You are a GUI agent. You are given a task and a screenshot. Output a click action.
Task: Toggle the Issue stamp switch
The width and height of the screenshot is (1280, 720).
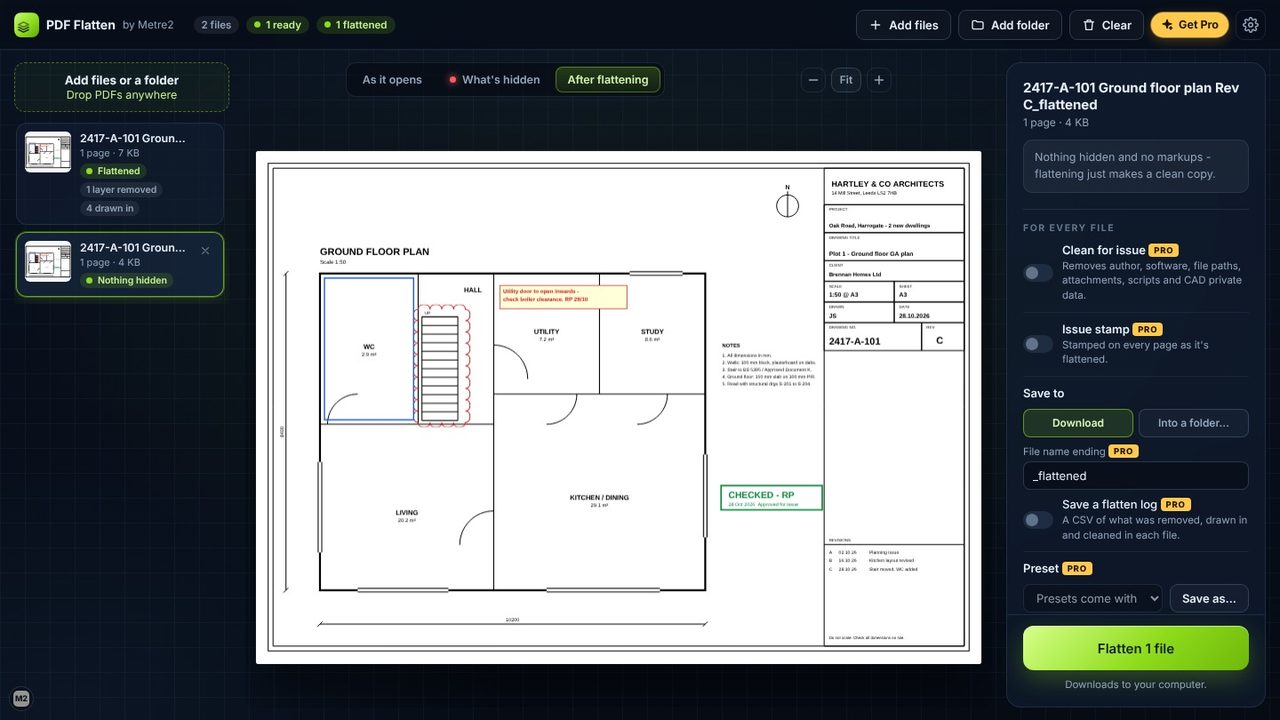(x=1038, y=344)
